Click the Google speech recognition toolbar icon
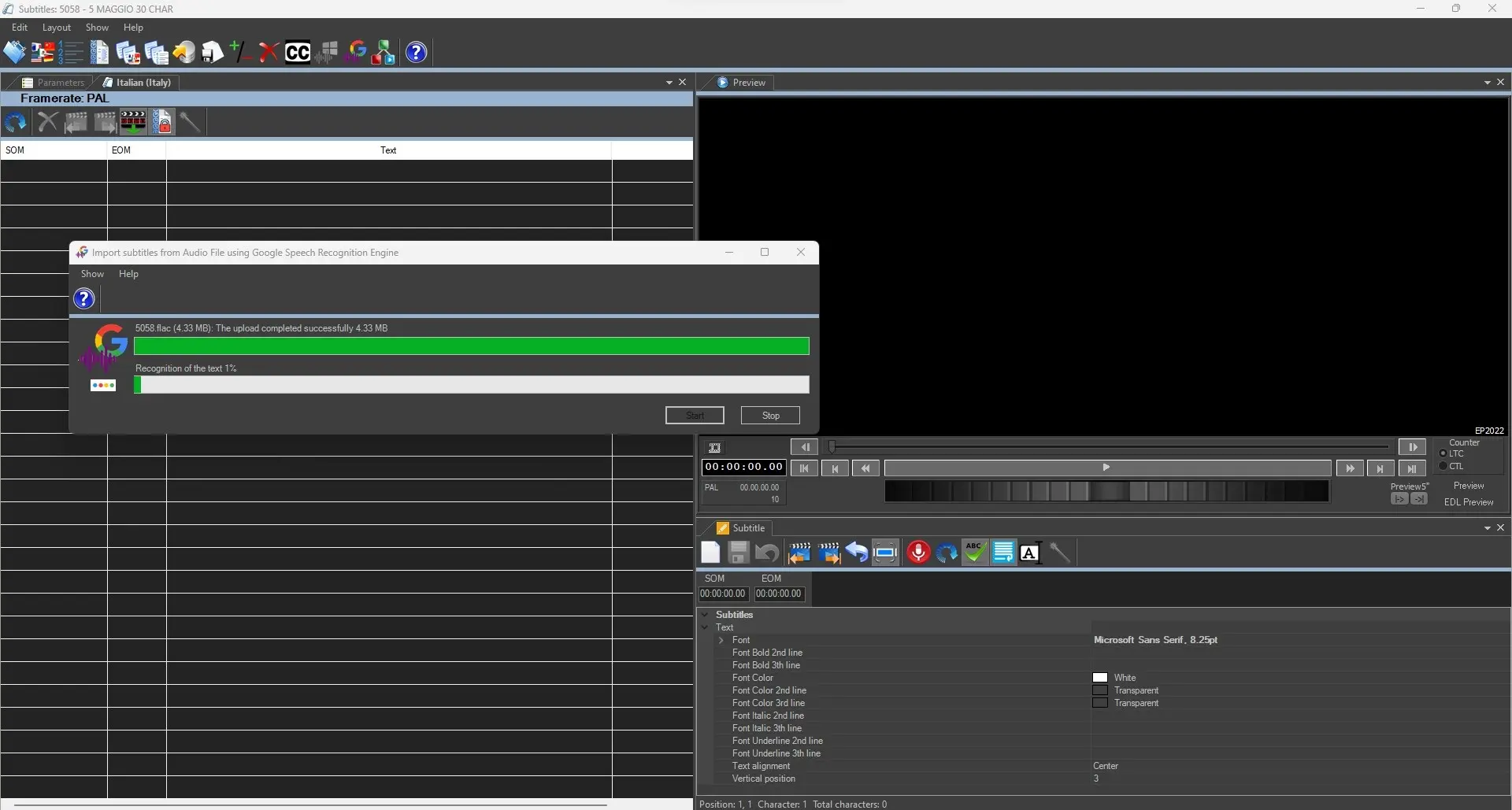This screenshot has width=1512, height=810. [357, 53]
